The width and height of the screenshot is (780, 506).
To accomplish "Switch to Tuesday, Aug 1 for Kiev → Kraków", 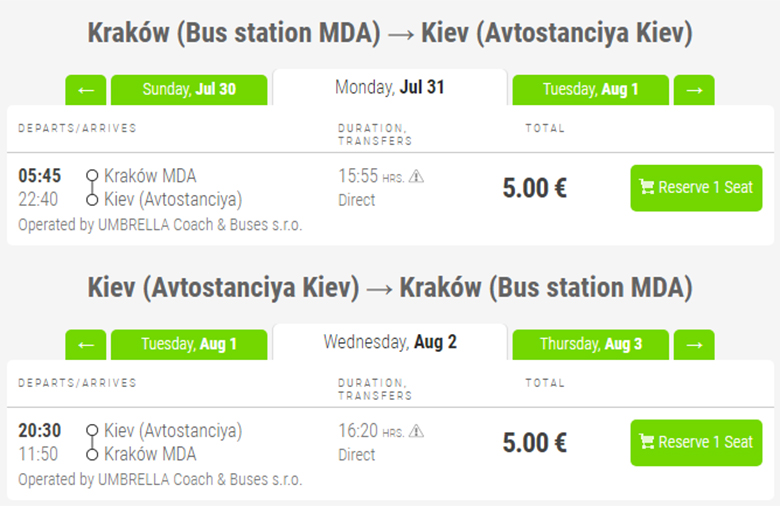I will (x=189, y=345).
